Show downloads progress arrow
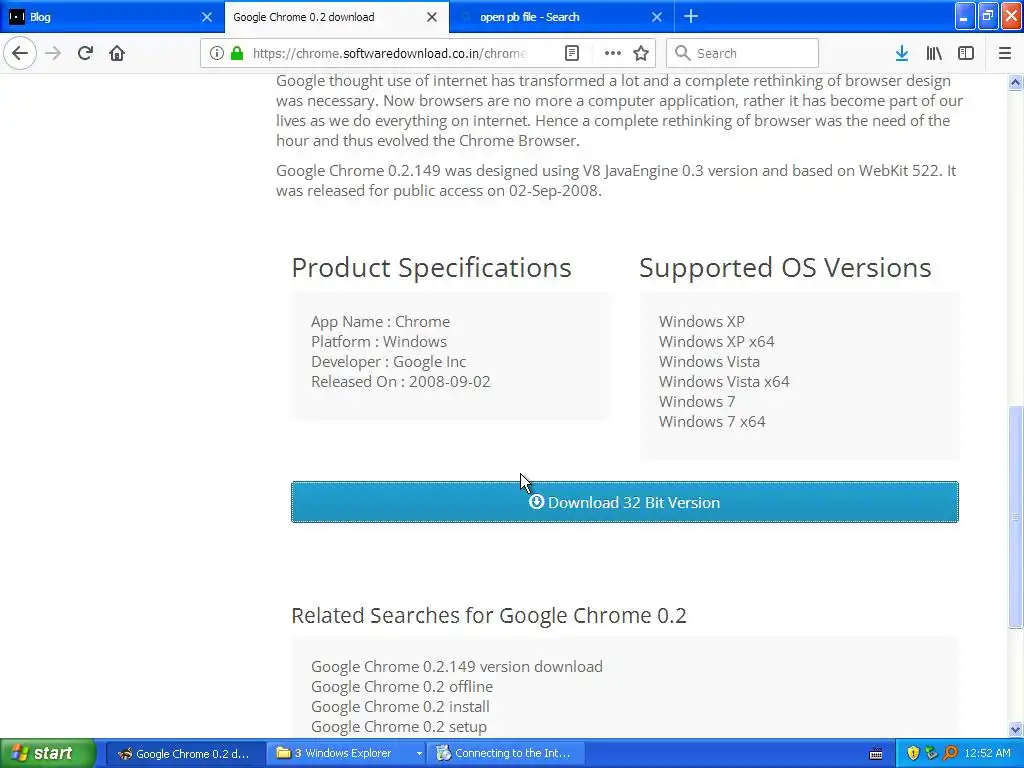Viewport: 1024px width, 768px height. click(x=902, y=53)
